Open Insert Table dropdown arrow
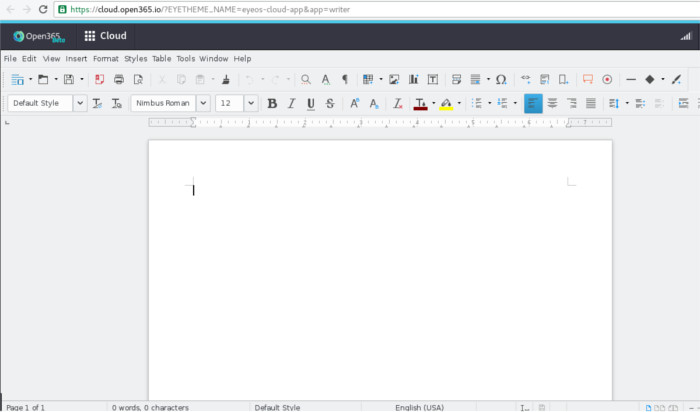 tap(381, 79)
